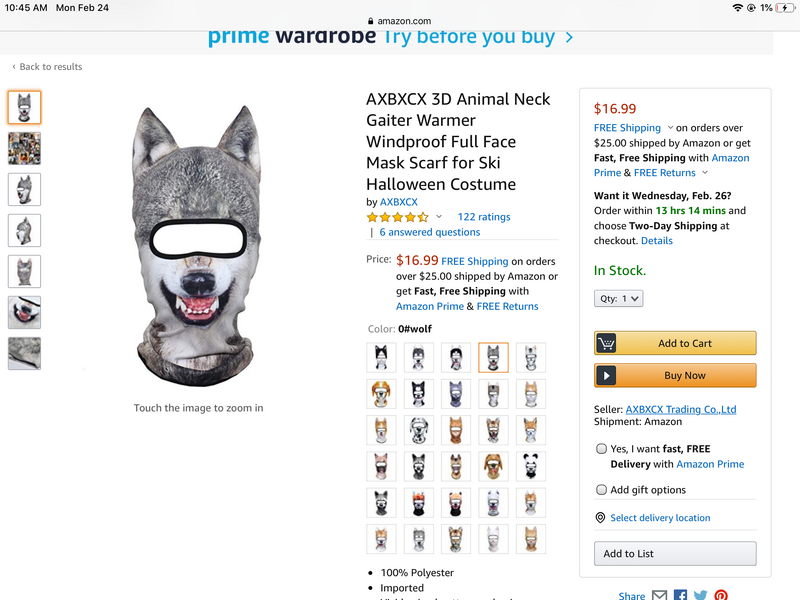Click the shopping cart icon on Add to Cart
Image resolution: width=800 pixels, height=600 pixels.
click(606, 343)
